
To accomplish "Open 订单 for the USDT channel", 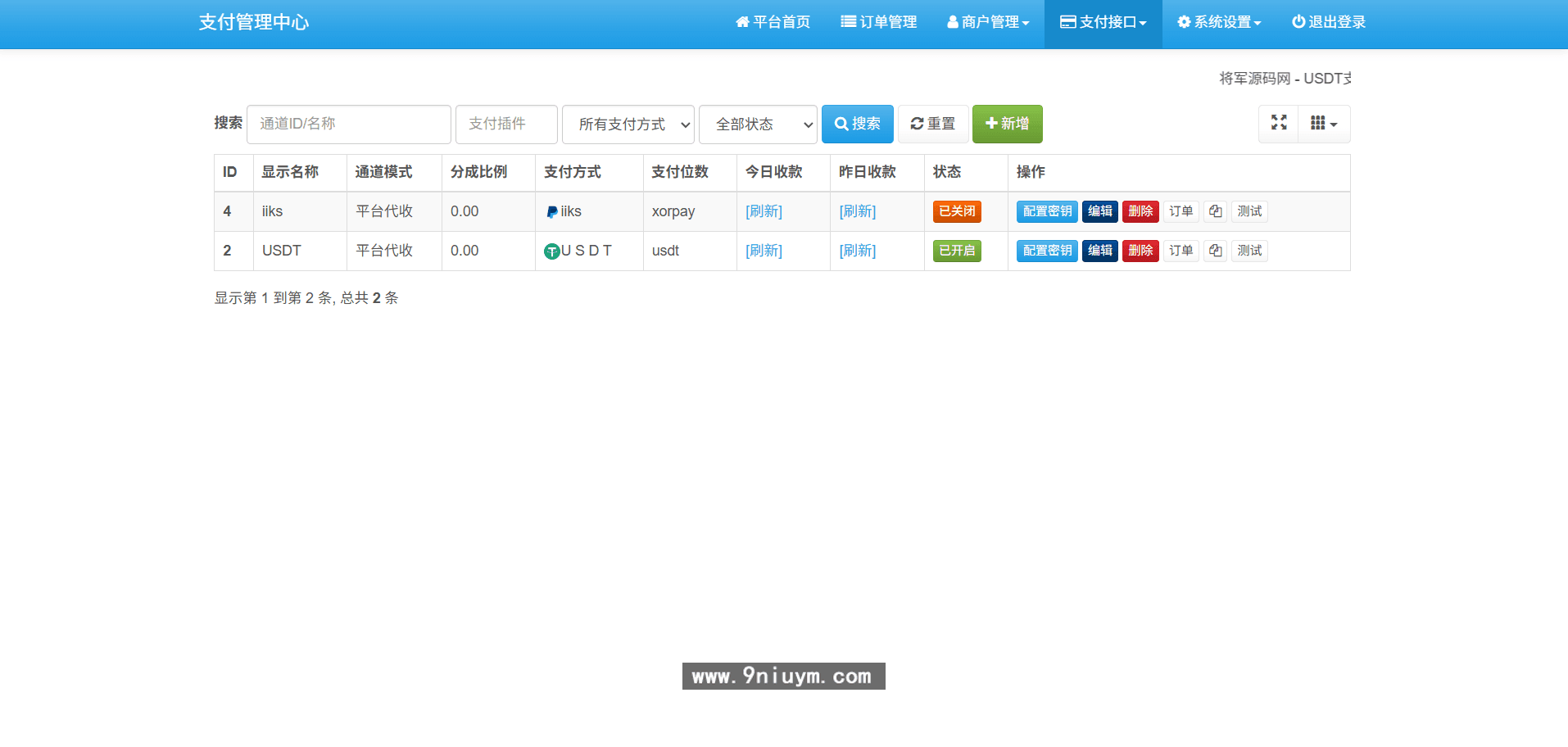I will [x=1181, y=251].
